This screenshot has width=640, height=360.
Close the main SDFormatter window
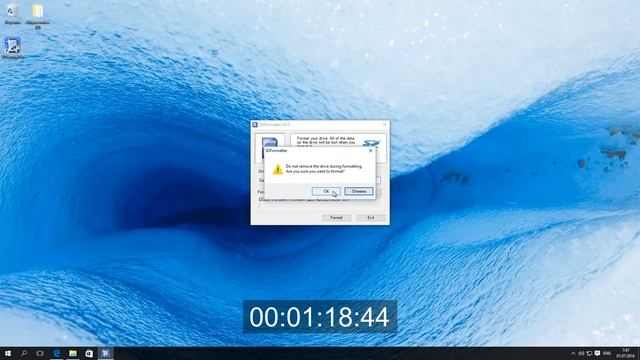pyautogui.click(x=384, y=124)
